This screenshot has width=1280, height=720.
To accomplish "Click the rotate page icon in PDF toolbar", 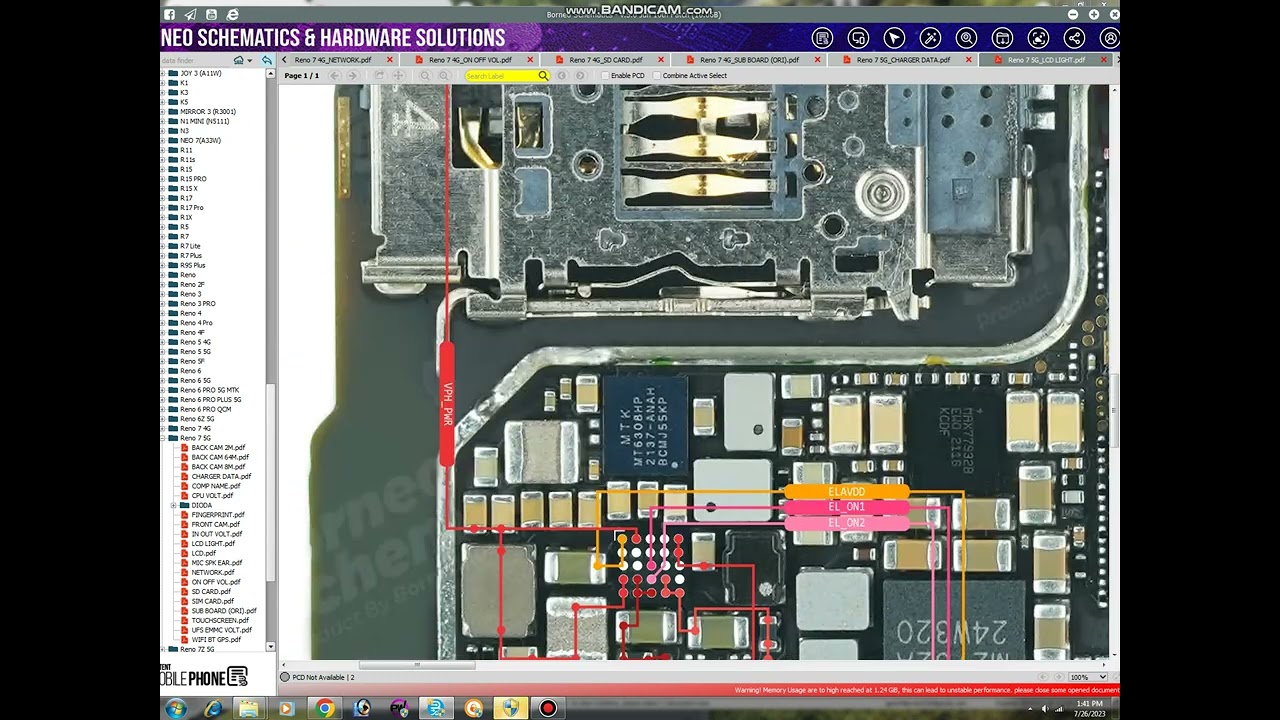I will pyautogui.click(x=380, y=76).
